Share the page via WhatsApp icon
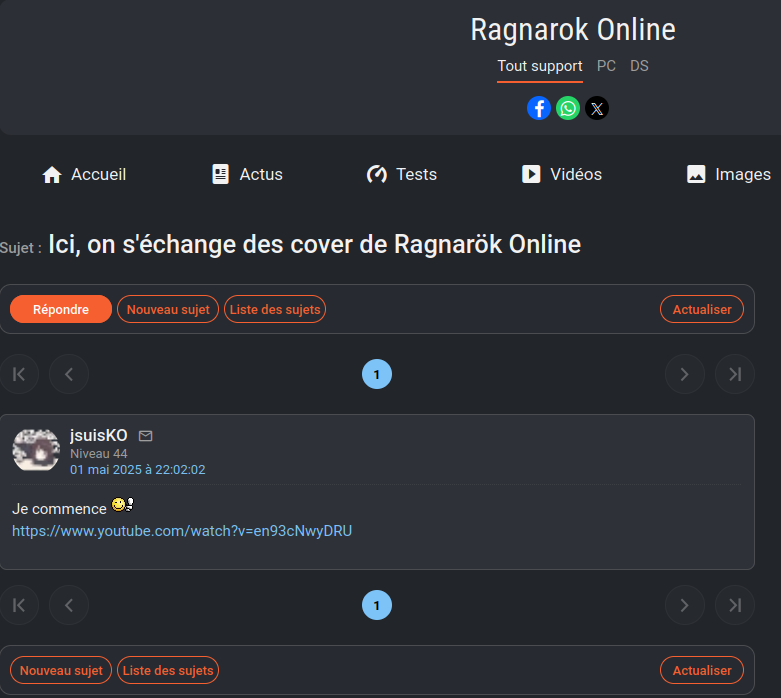This screenshot has height=698, width=781. click(568, 108)
